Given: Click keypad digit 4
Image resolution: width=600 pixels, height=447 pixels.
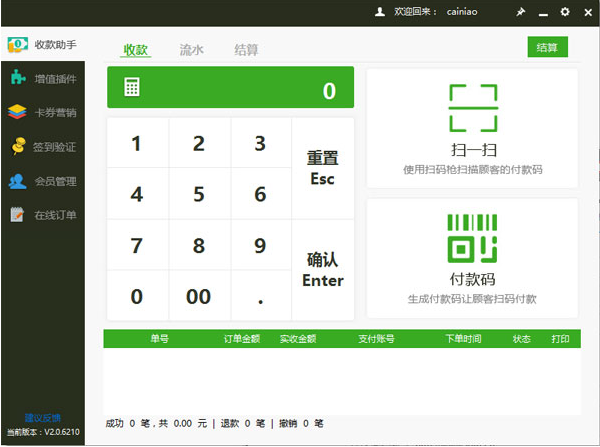Looking at the screenshot, I should coord(137,194).
